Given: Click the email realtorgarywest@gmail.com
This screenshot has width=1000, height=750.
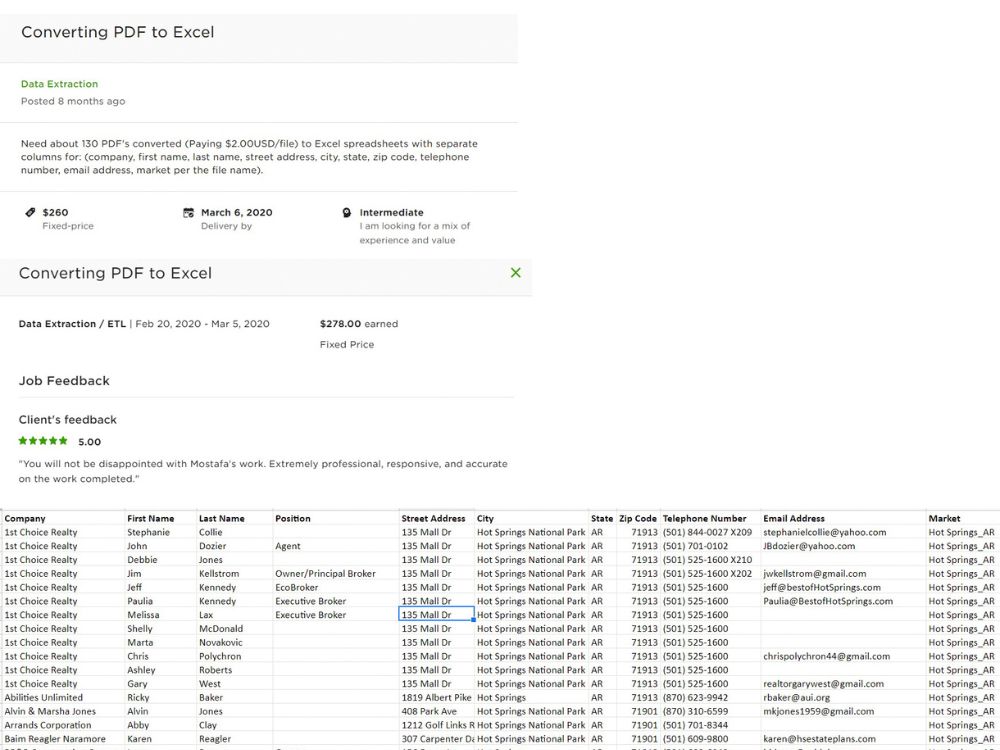Looking at the screenshot, I should [x=823, y=684].
